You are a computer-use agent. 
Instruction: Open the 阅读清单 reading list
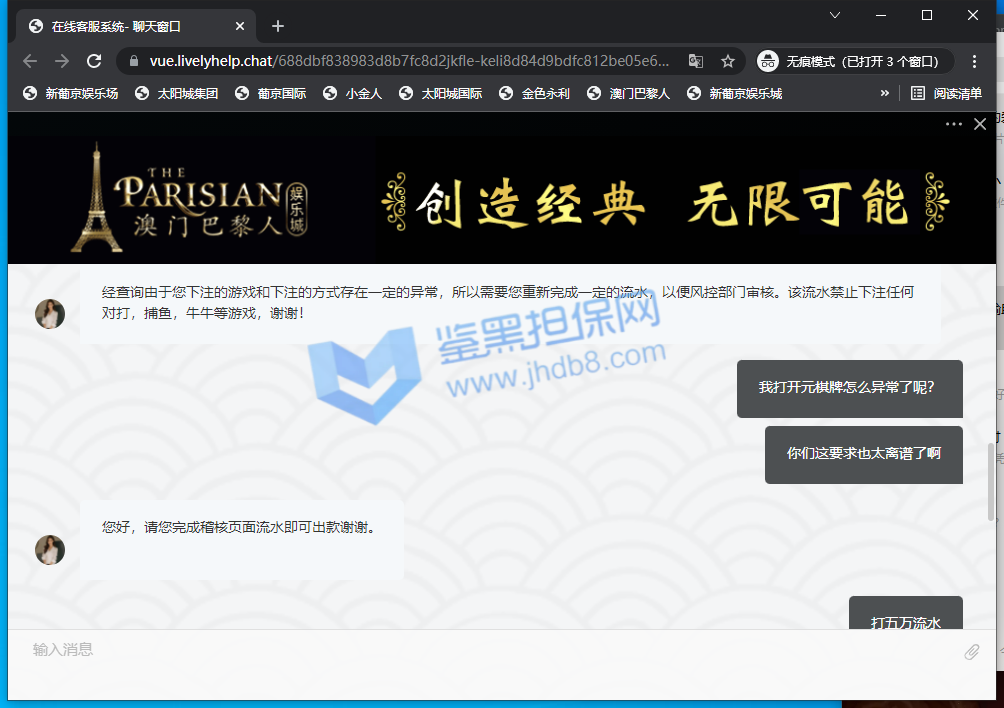click(x=946, y=93)
